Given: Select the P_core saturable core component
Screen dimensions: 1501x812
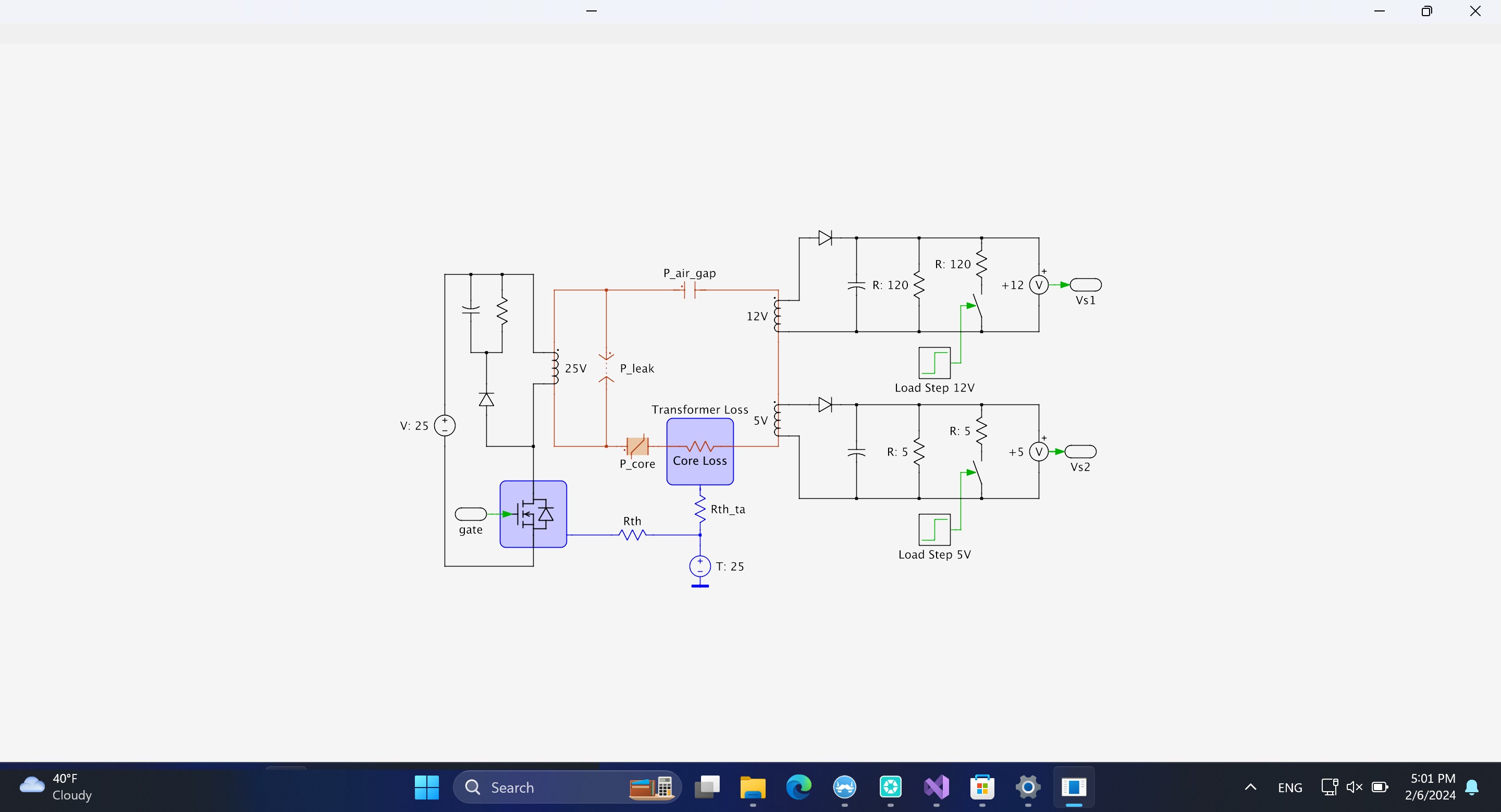Looking at the screenshot, I should point(637,446).
